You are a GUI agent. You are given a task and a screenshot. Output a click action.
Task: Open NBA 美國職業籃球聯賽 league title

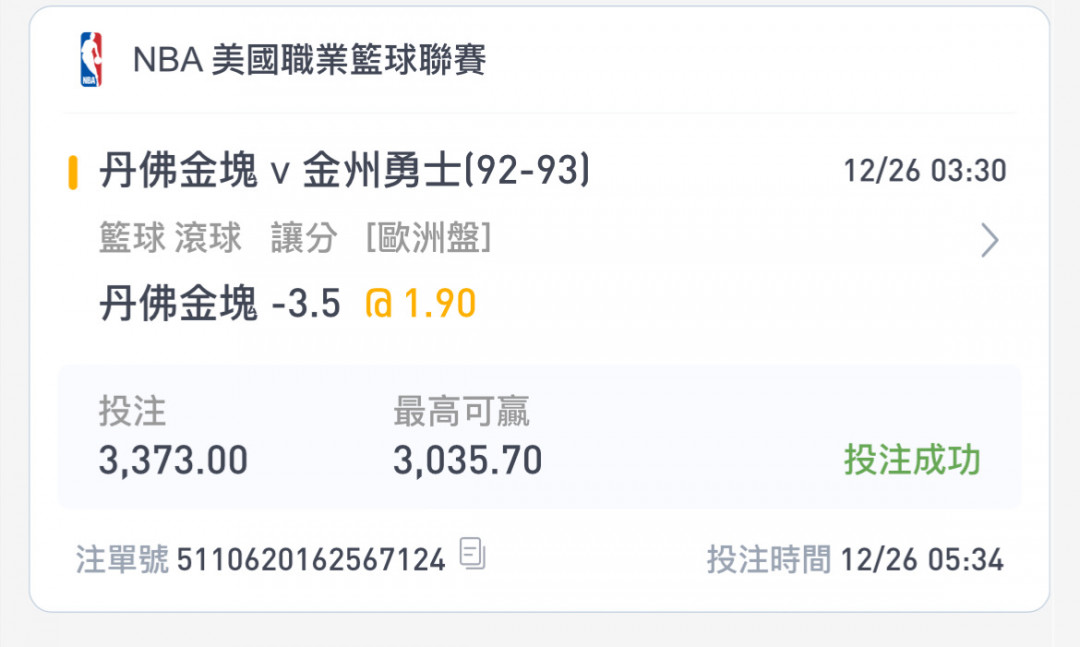(309, 59)
